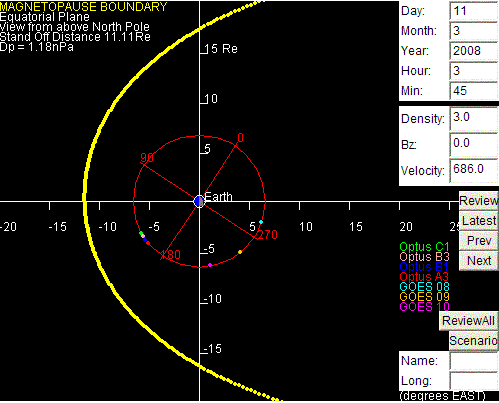Viewport: 499px width, 403px height.
Task: Click the red 0 longitude label
Action: point(240,138)
